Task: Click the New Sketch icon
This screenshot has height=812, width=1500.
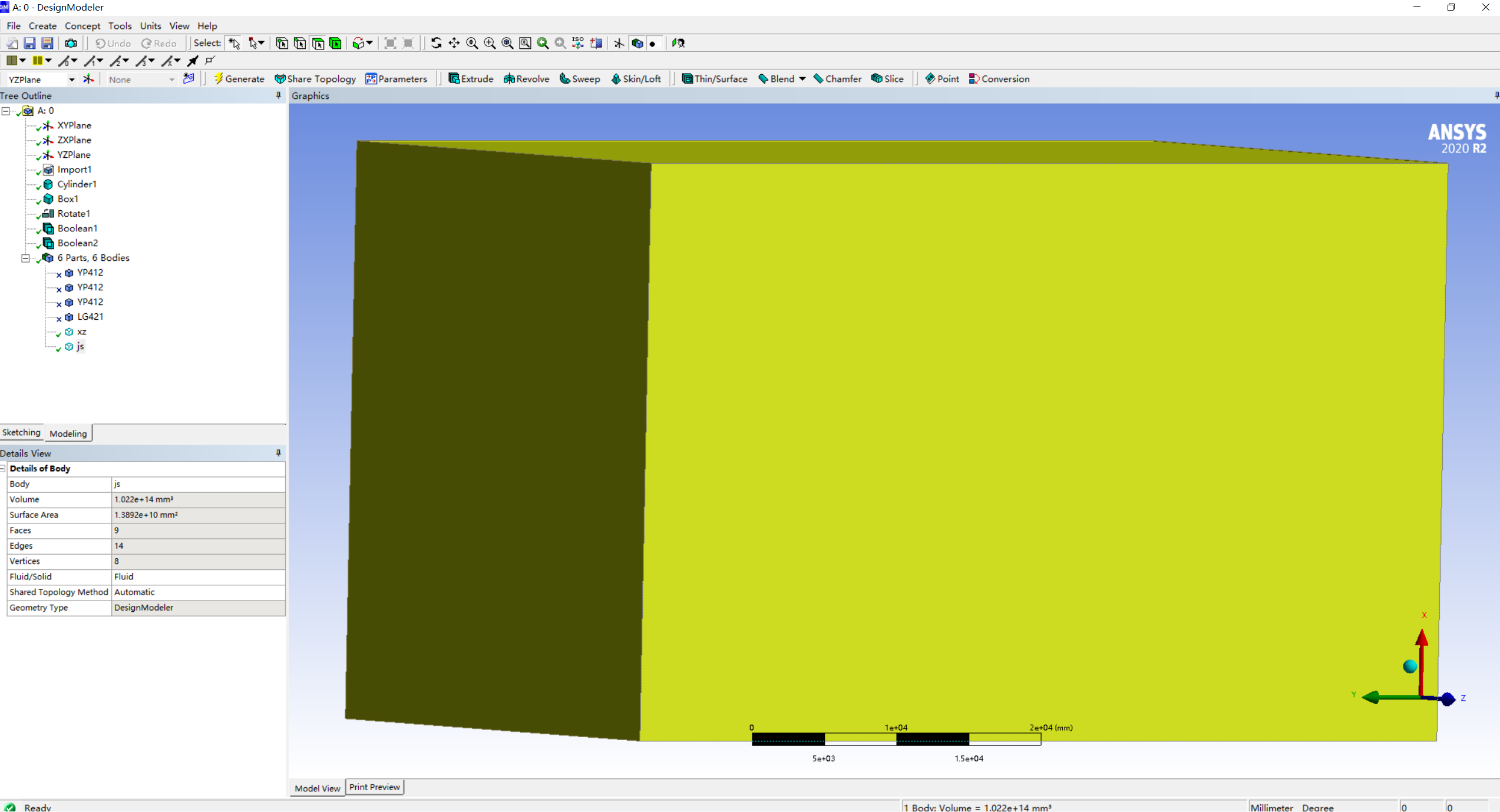Action: tap(189, 79)
